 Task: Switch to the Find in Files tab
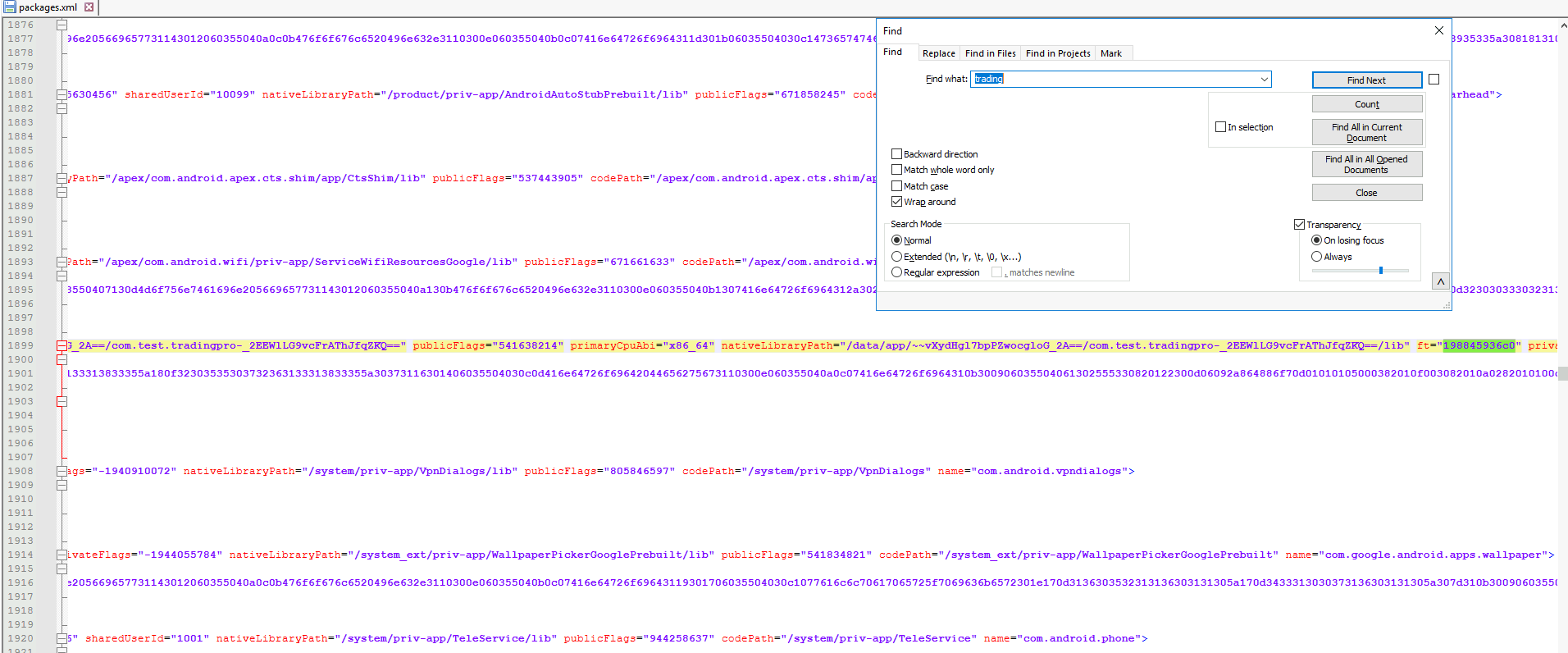pyautogui.click(x=990, y=53)
